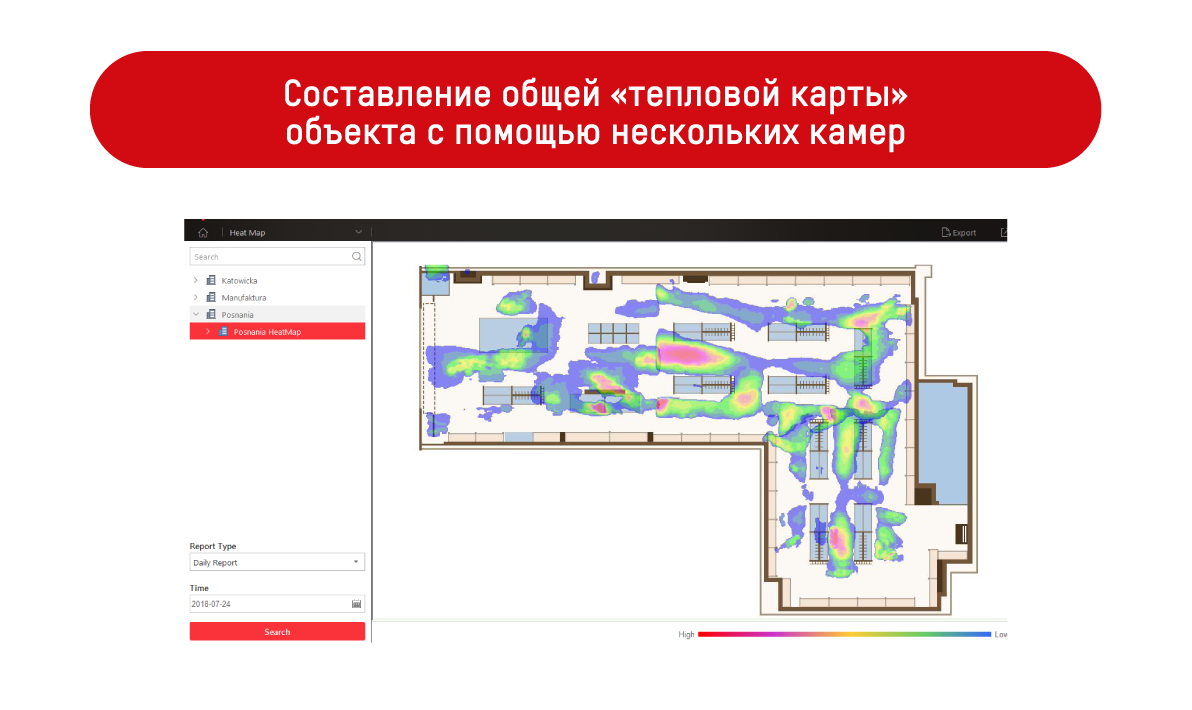This screenshot has height=710, width=1192.
Task: Select the Manufaktura site label
Action: [244, 298]
